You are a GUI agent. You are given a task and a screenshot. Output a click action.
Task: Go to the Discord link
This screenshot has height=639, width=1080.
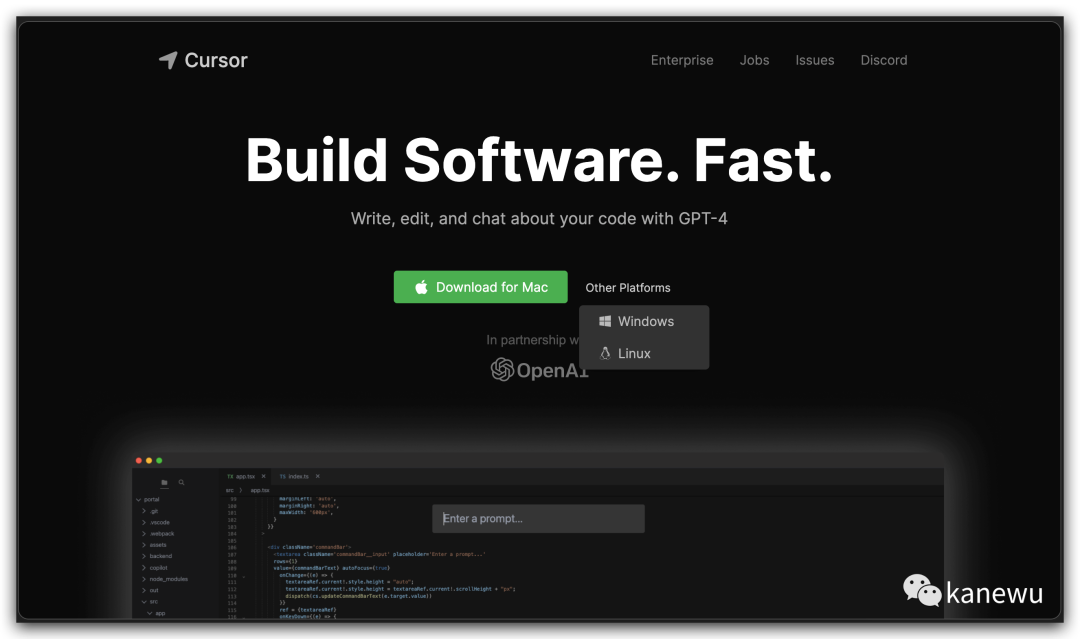coord(884,60)
